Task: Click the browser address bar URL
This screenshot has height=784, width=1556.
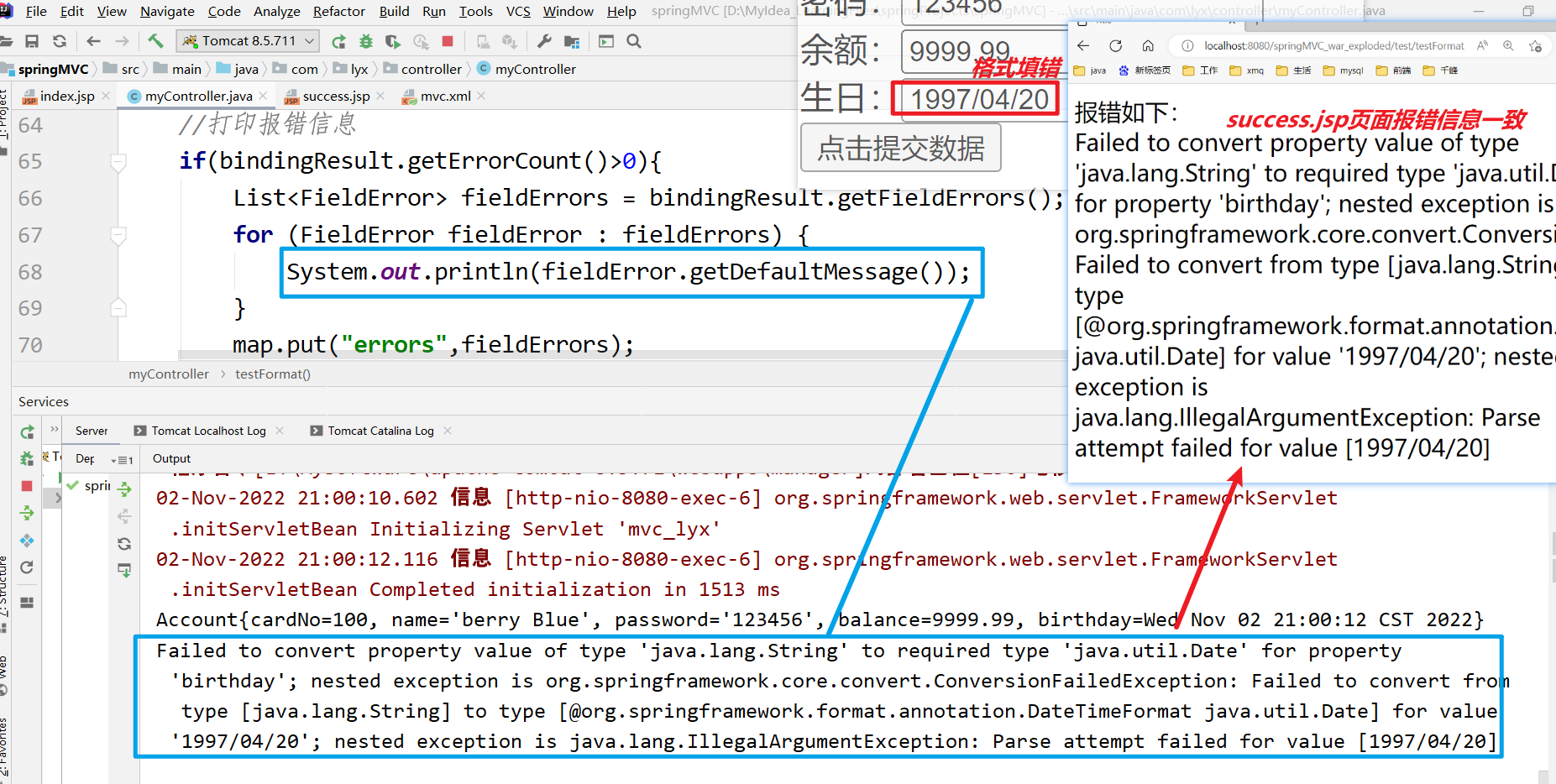Action: (1333, 45)
